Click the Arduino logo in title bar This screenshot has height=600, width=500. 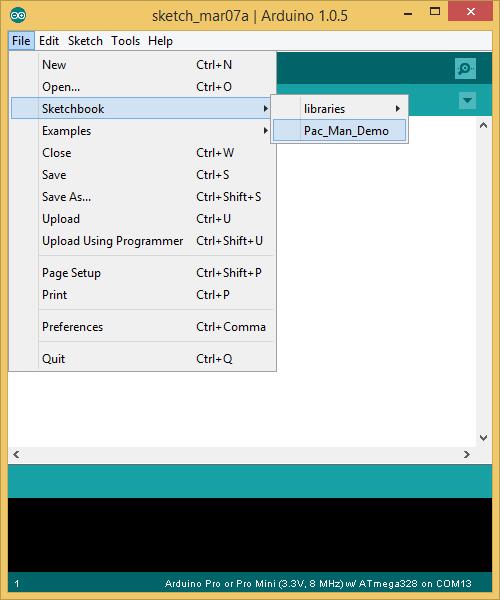point(18,15)
